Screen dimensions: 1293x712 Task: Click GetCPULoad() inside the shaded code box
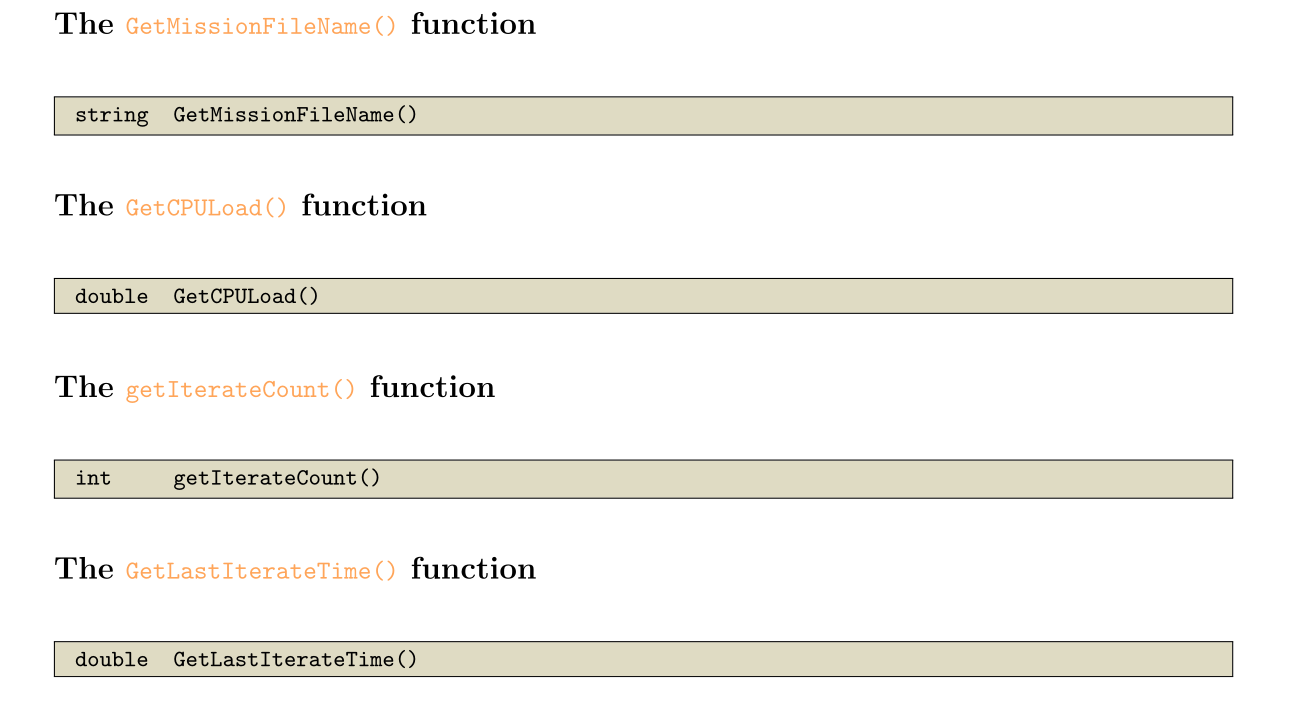click(x=246, y=296)
